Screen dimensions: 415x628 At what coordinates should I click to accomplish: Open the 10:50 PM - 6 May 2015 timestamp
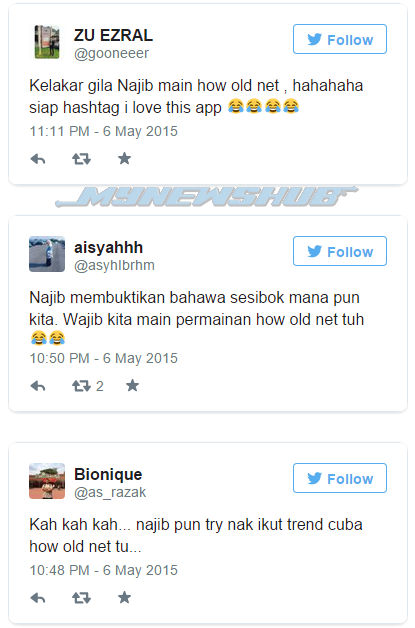103,358
